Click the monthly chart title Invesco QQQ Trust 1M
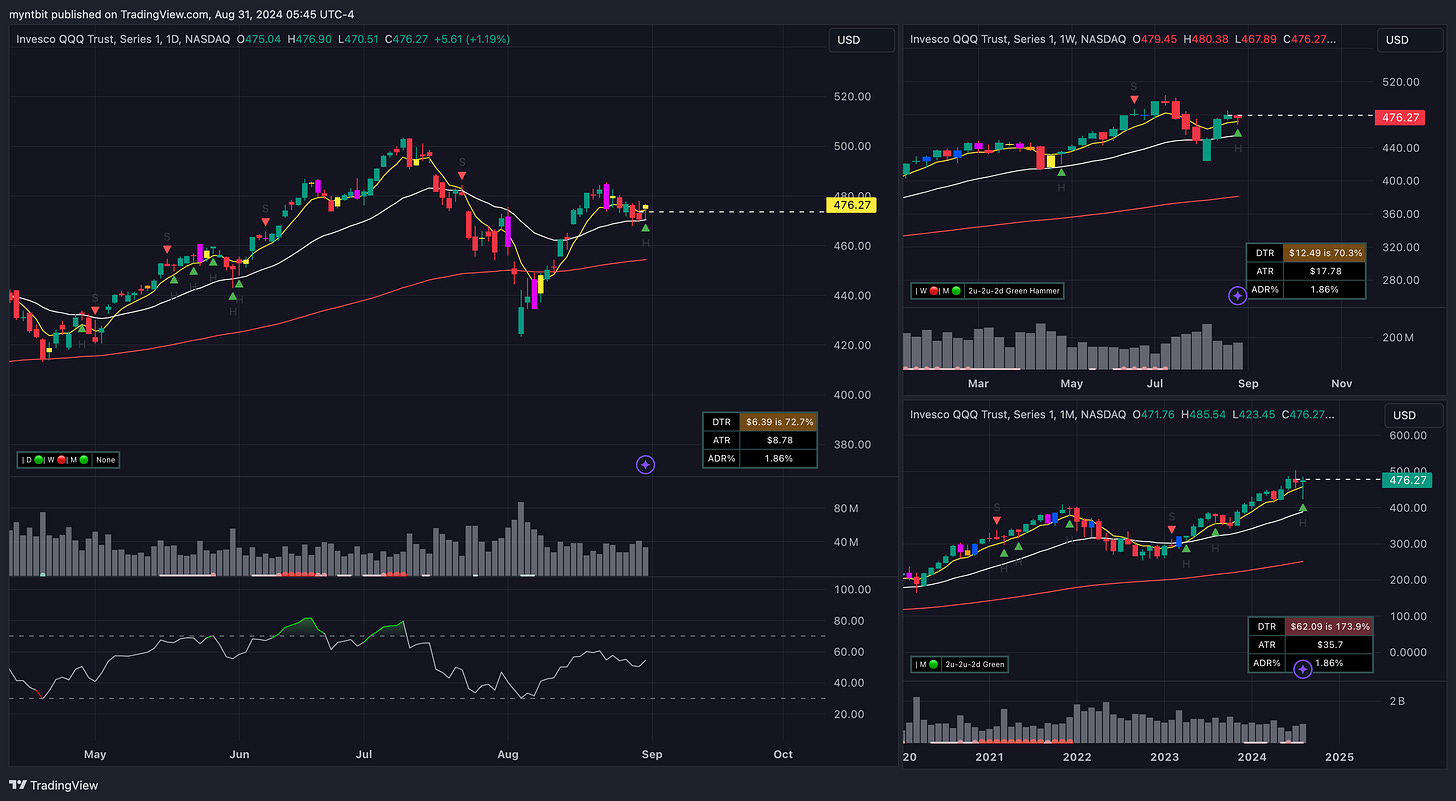 tap(1017, 414)
